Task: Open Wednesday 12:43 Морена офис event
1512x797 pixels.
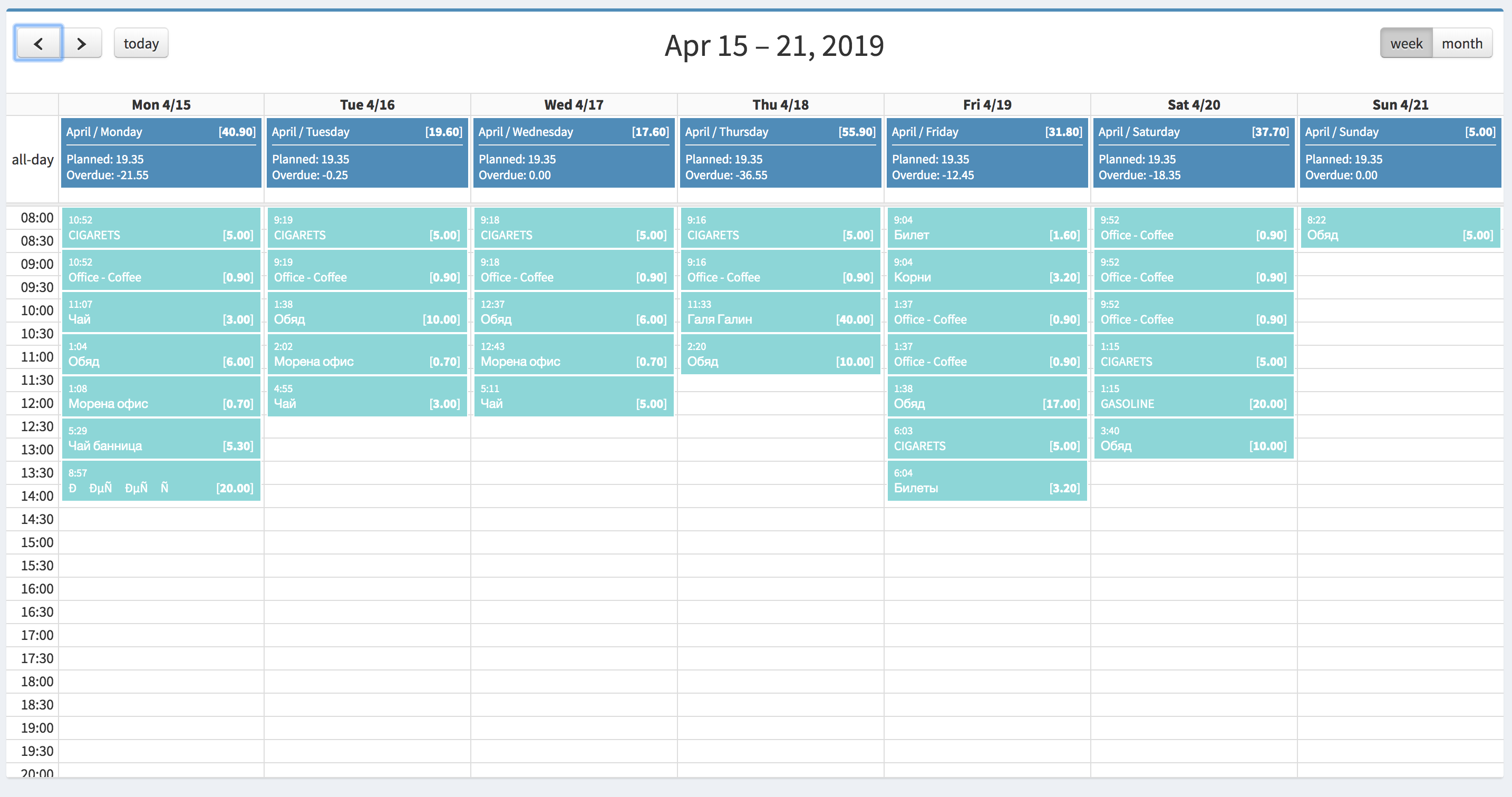Action: [574, 354]
